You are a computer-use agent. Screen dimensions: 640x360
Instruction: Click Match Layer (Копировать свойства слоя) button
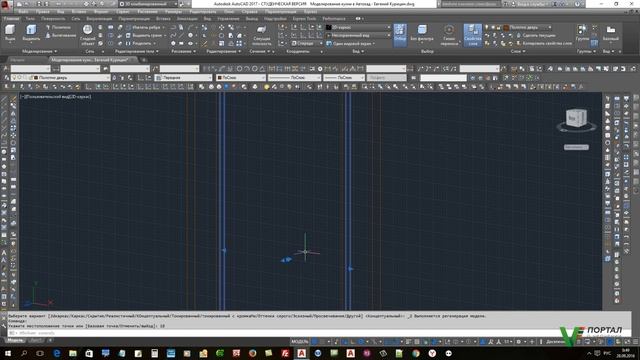click(544, 43)
